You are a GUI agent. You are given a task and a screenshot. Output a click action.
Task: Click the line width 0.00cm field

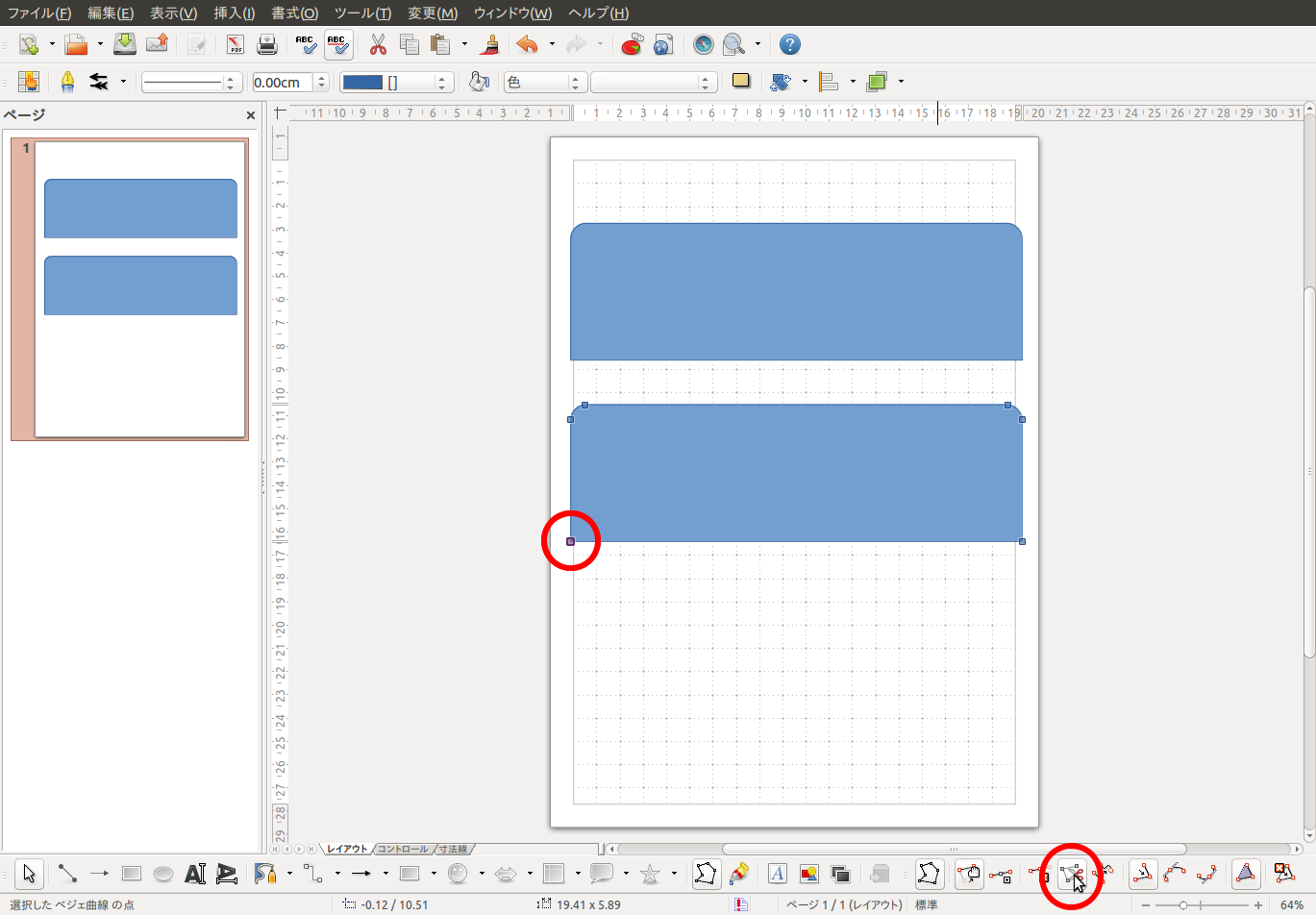pos(284,83)
